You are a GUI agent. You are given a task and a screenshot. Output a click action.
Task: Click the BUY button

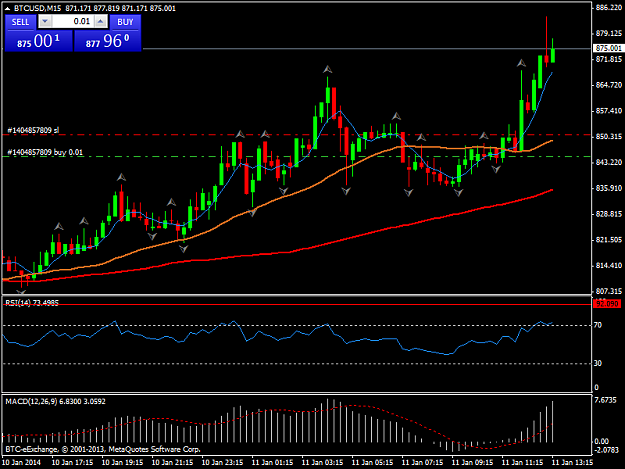point(125,22)
